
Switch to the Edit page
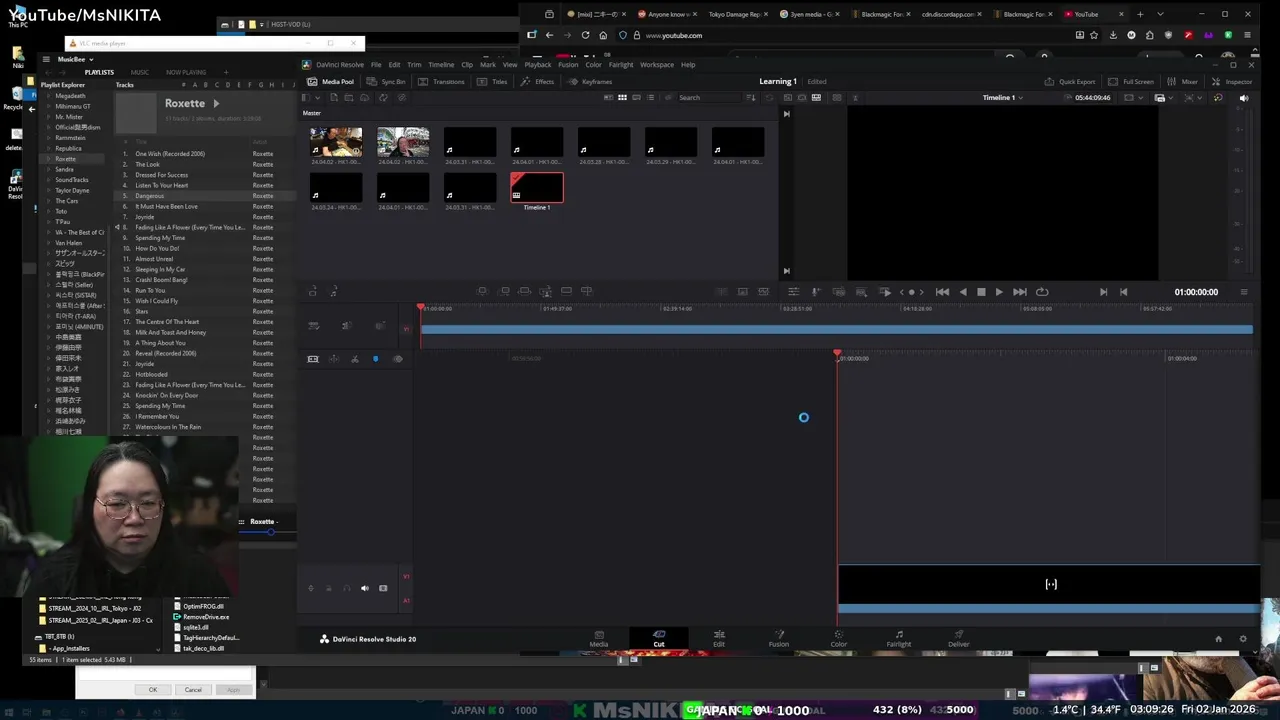click(x=719, y=638)
